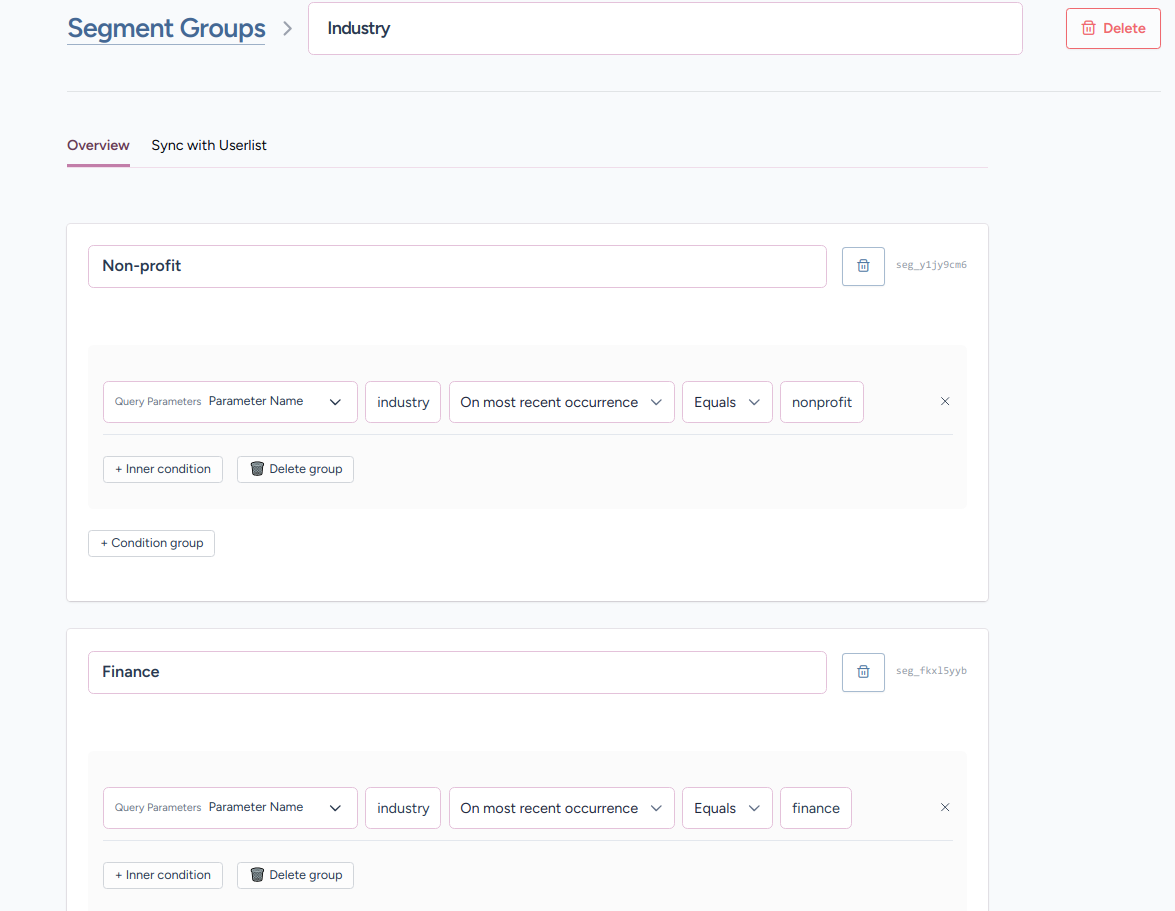Image resolution: width=1175 pixels, height=911 pixels.
Task: Open Equals operator dropdown for finance
Action: pyautogui.click(x=727, y=808)
